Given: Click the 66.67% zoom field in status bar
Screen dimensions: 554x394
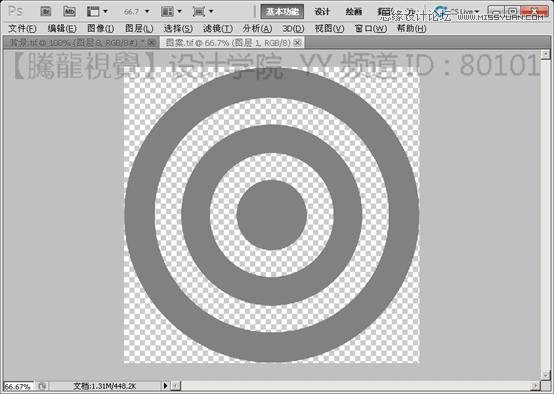Looking at the screenshot, I should click(18, 386).
